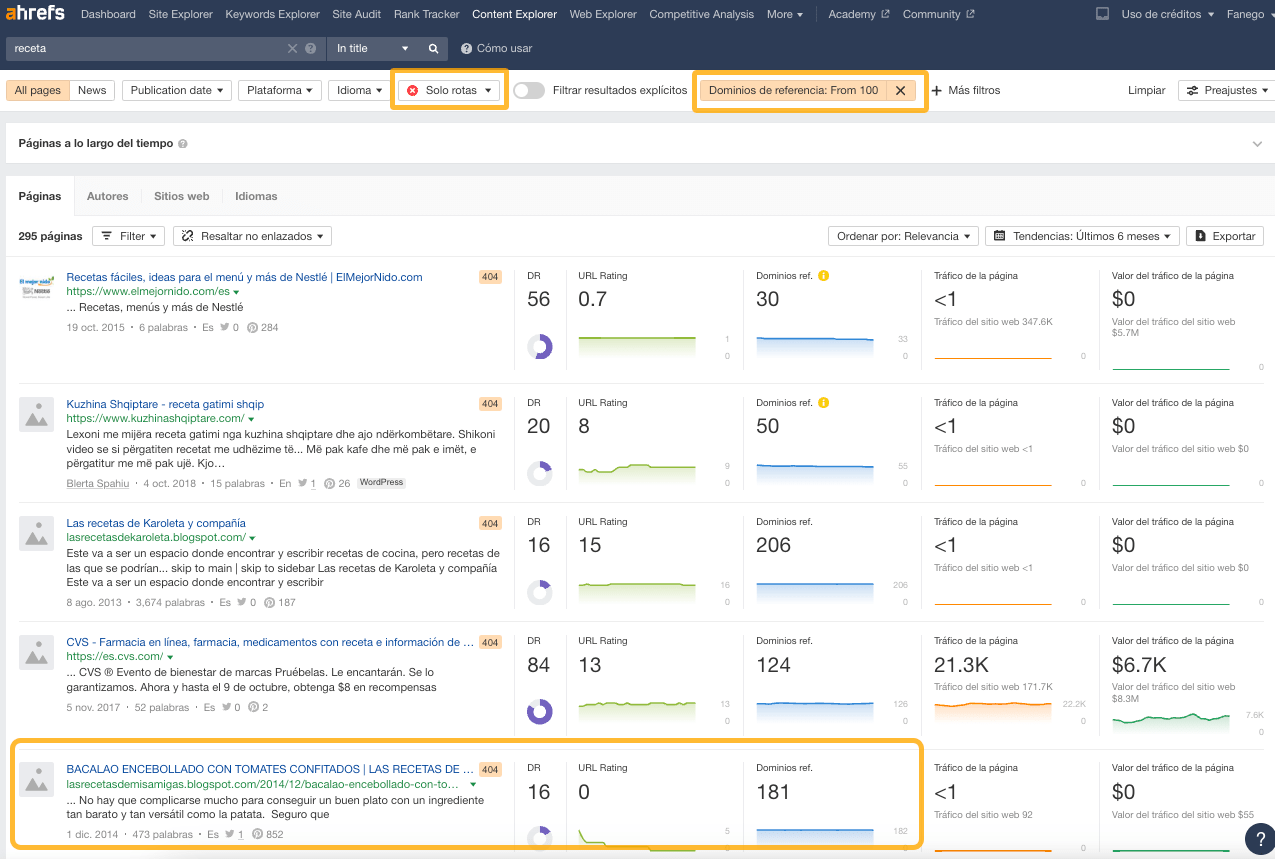The width and height of the screenshot is (1275, 859).
Task: Open the Idioma filter dropdown
Action: click(x=359, y=89)
